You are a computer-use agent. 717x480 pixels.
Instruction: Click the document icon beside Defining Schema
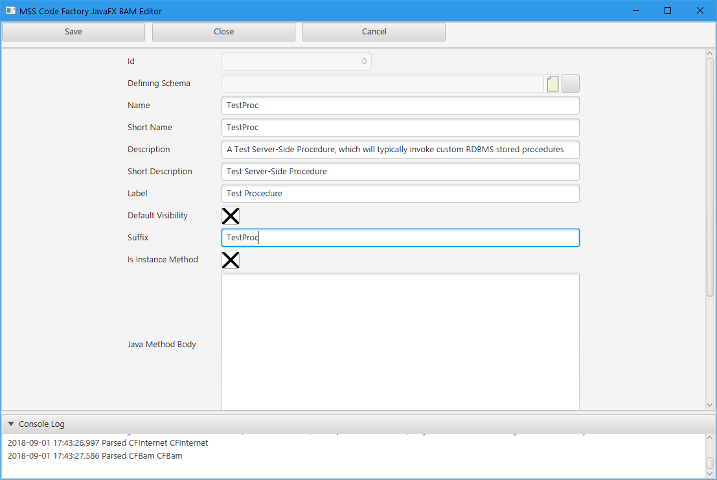pos(553,84)
